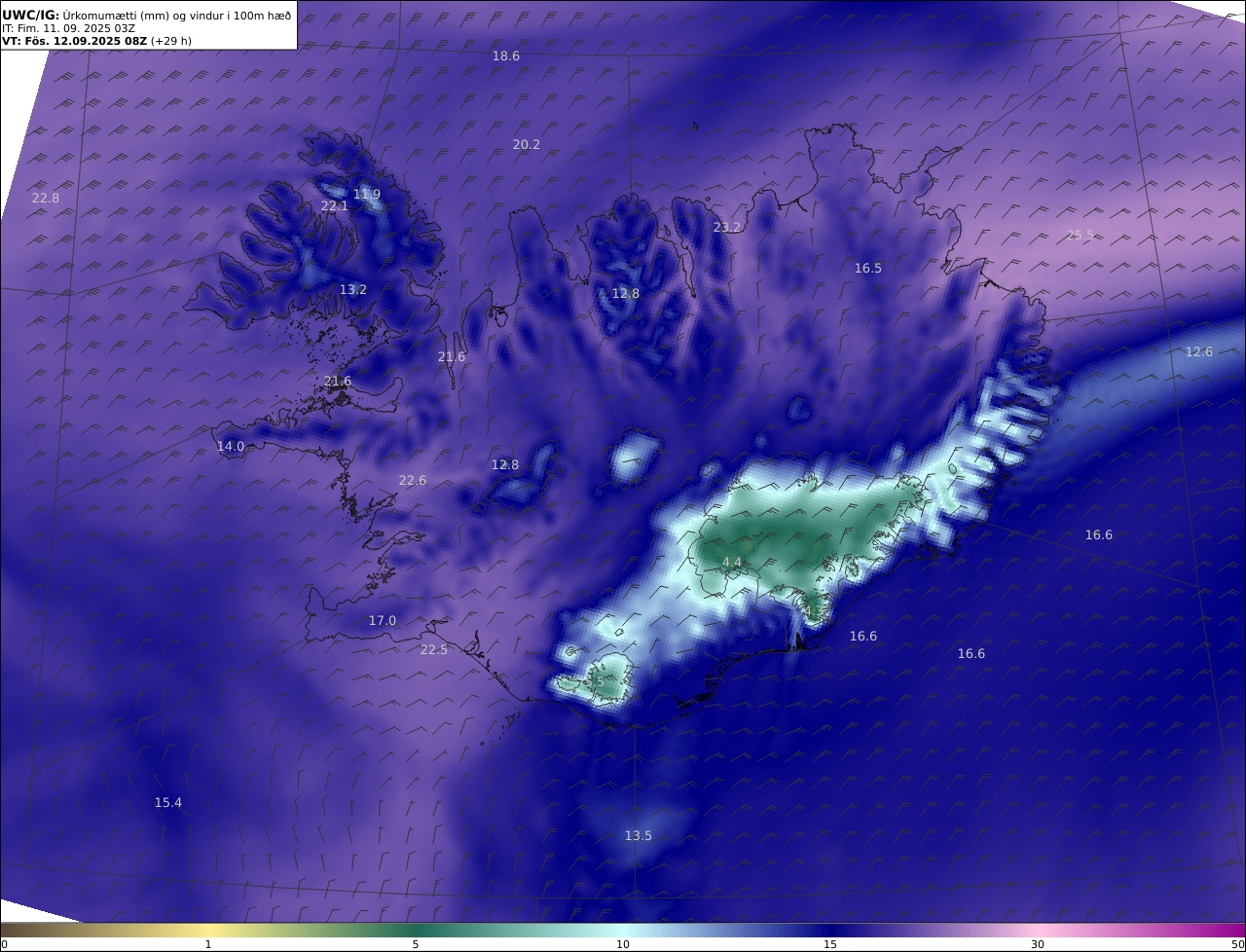
Task: Click the colorbar tick label 1
Action: point(207,944)
